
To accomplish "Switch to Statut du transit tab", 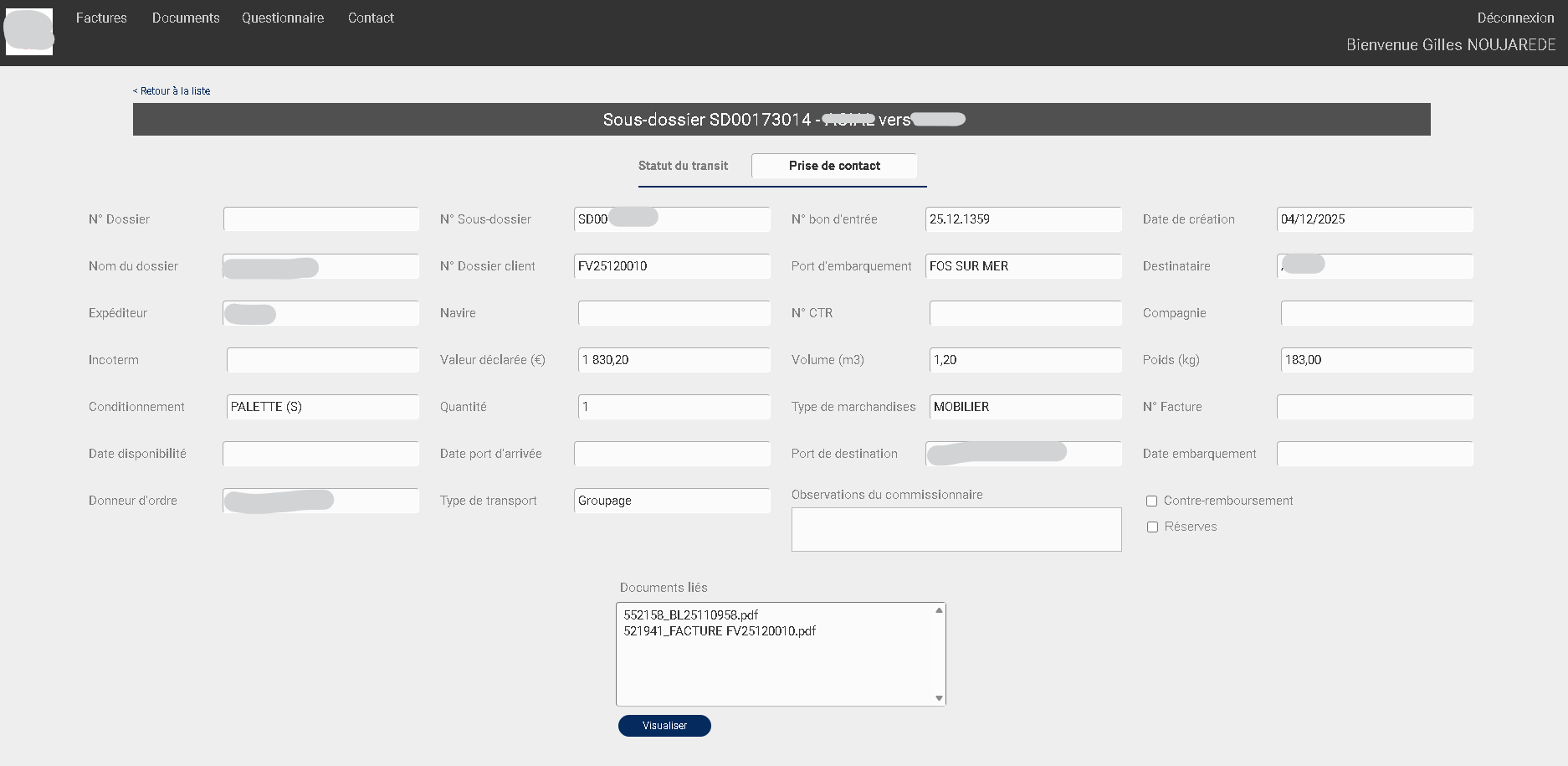I will [683, 166].
